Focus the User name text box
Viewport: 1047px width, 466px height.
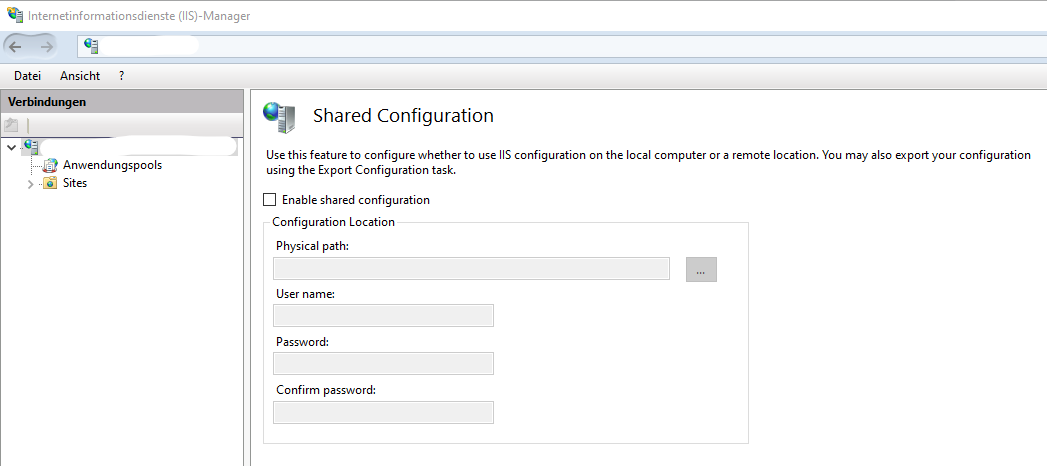pyautogui.click(x=383, y=316)
